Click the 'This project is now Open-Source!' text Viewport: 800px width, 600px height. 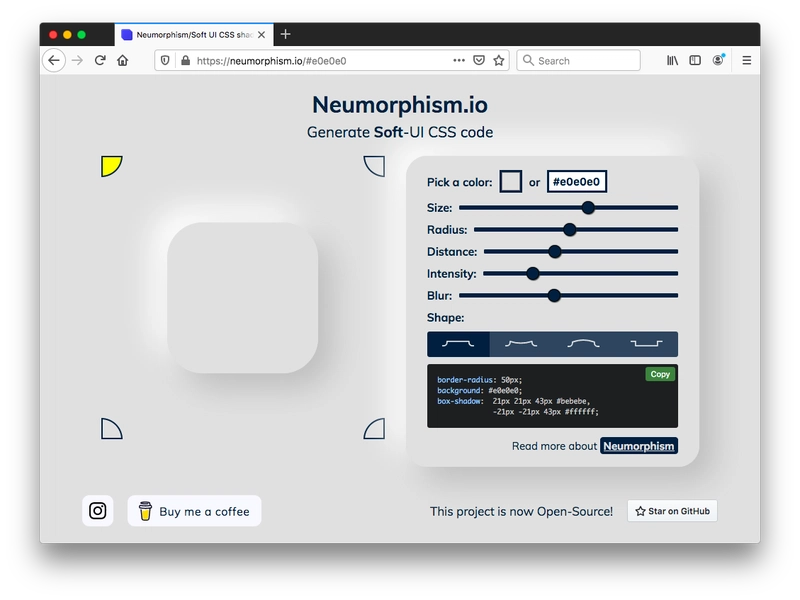tap(521, 511)
